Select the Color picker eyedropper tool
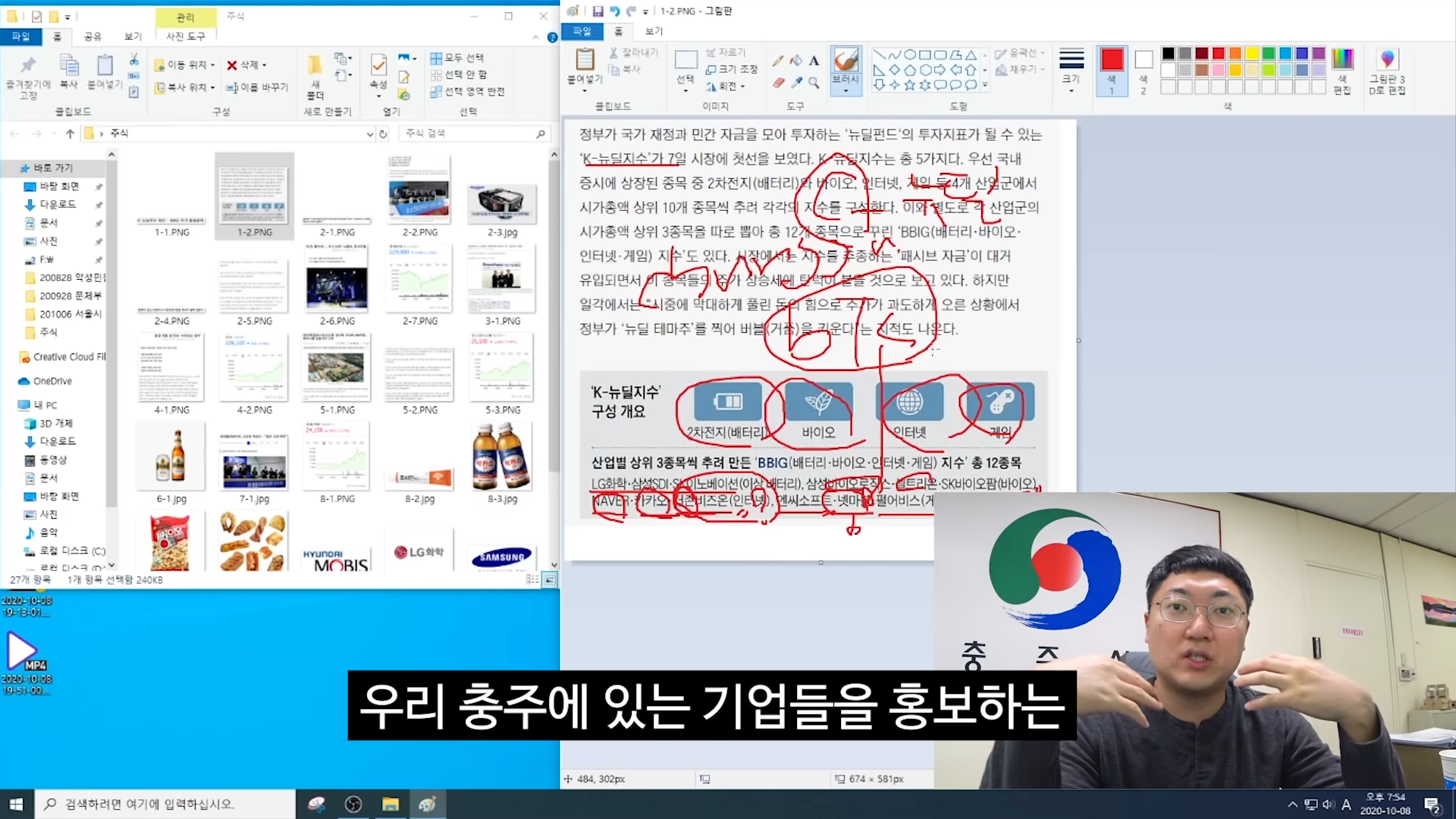This screenshot has width=1456, height=819. pos(796,82)
